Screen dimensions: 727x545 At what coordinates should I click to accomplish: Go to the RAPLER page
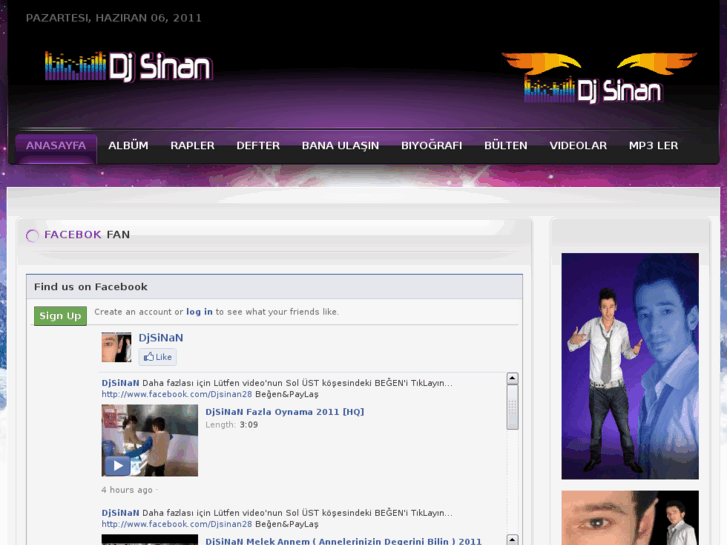tap(192, 146)
